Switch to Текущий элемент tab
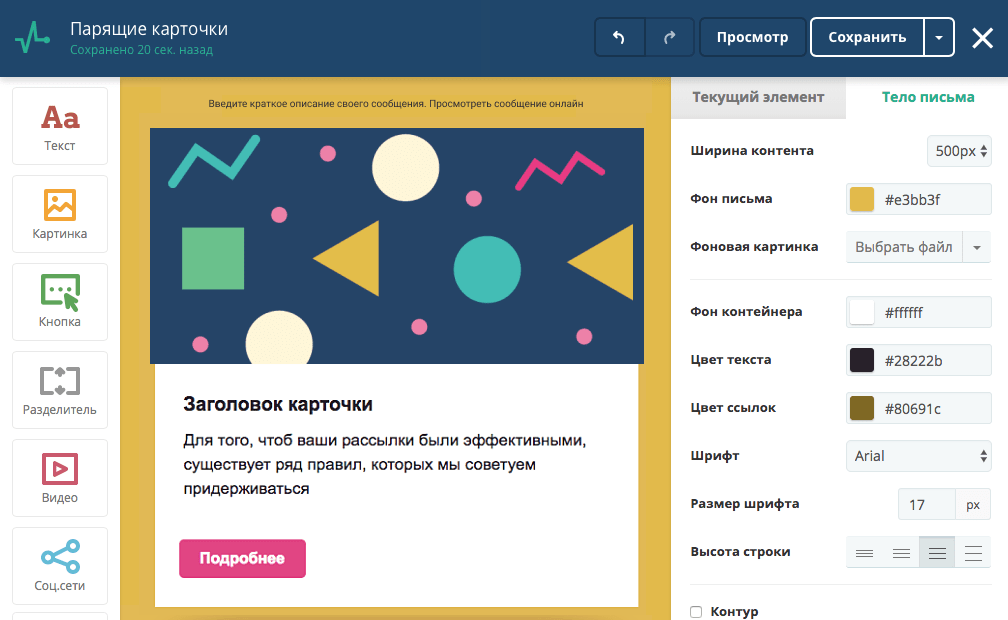The width and height of the screenshot is (1008, 620). [x=759, y=97]
